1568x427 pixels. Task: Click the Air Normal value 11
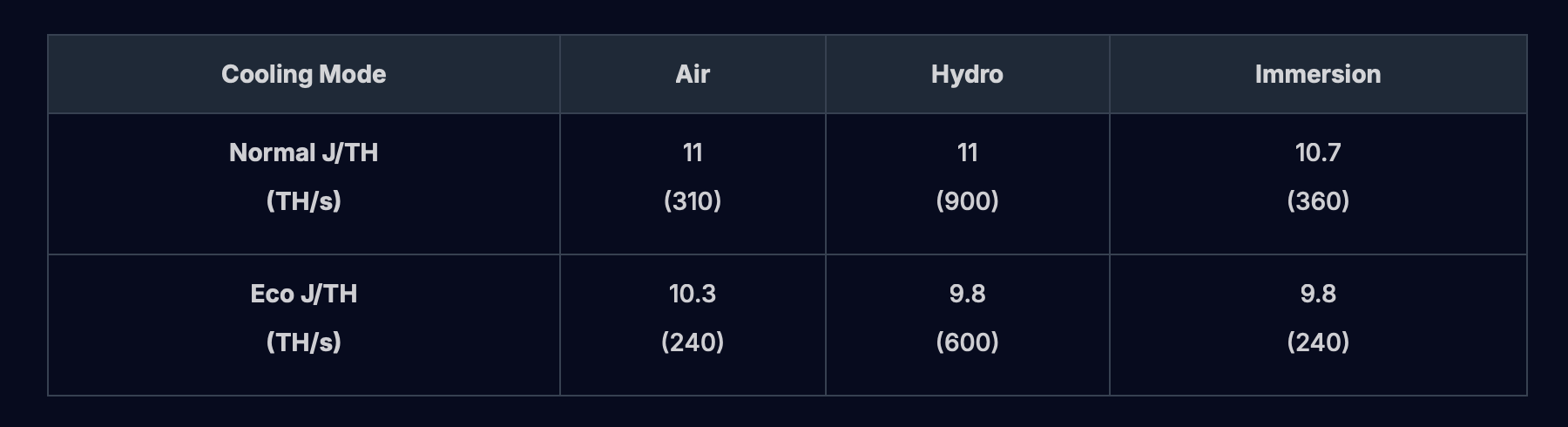tap(693, 152)
